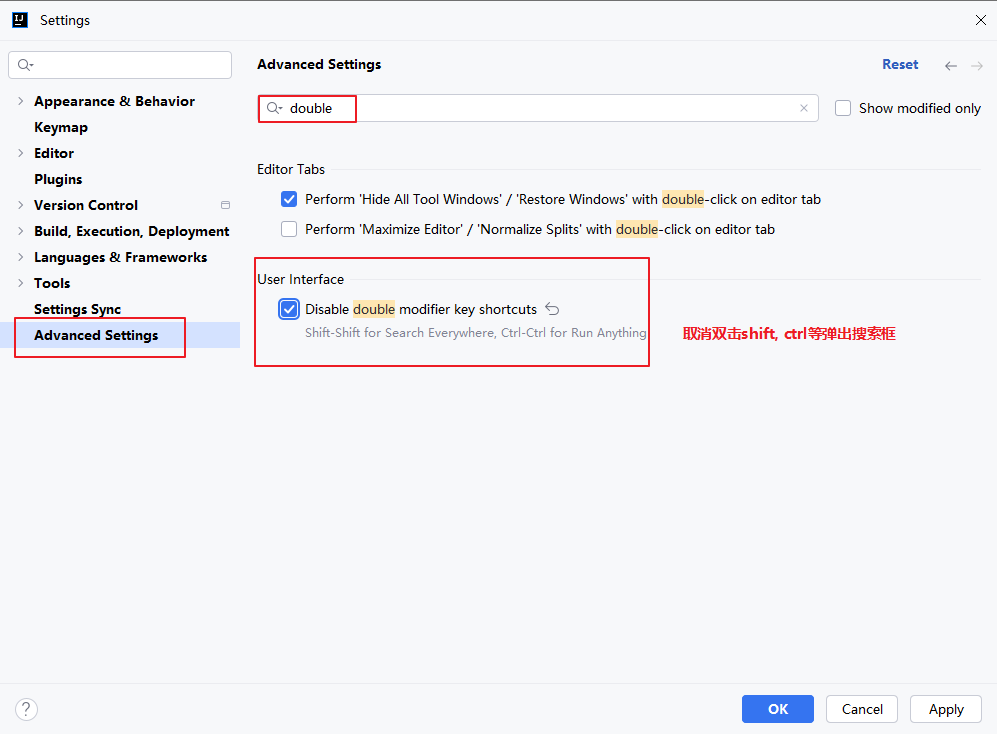This screenshot has height=734, width=997.
Task: Focus the sidebar settings search field
Action: click(120, 65)
